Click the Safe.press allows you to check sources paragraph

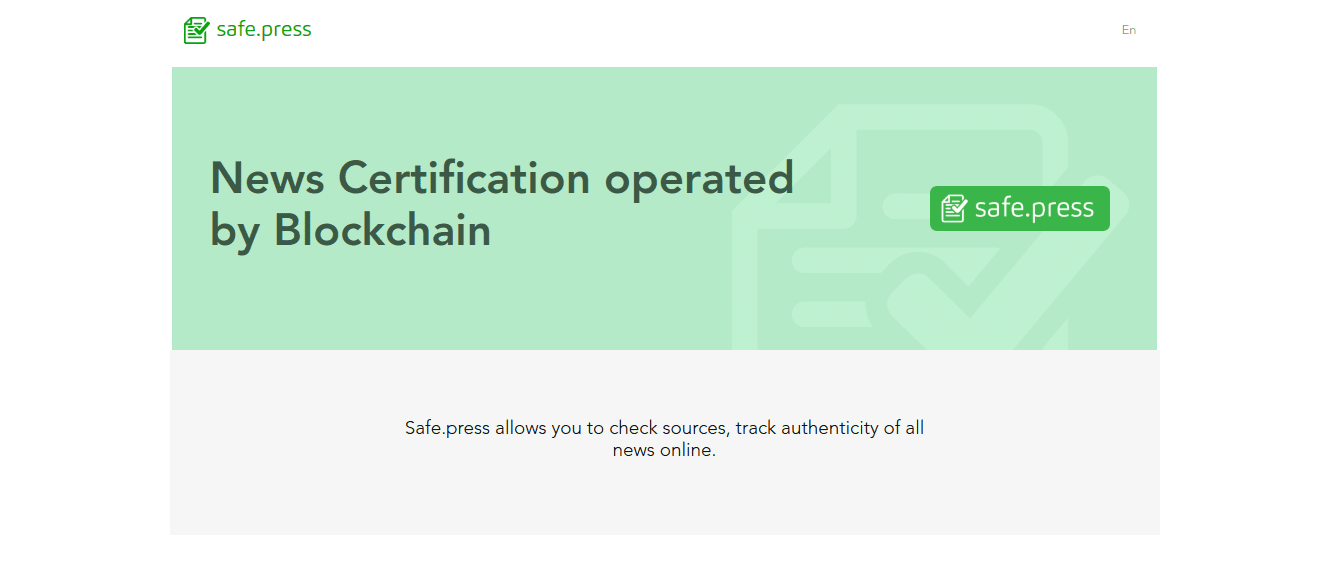[x=664, y=439]
